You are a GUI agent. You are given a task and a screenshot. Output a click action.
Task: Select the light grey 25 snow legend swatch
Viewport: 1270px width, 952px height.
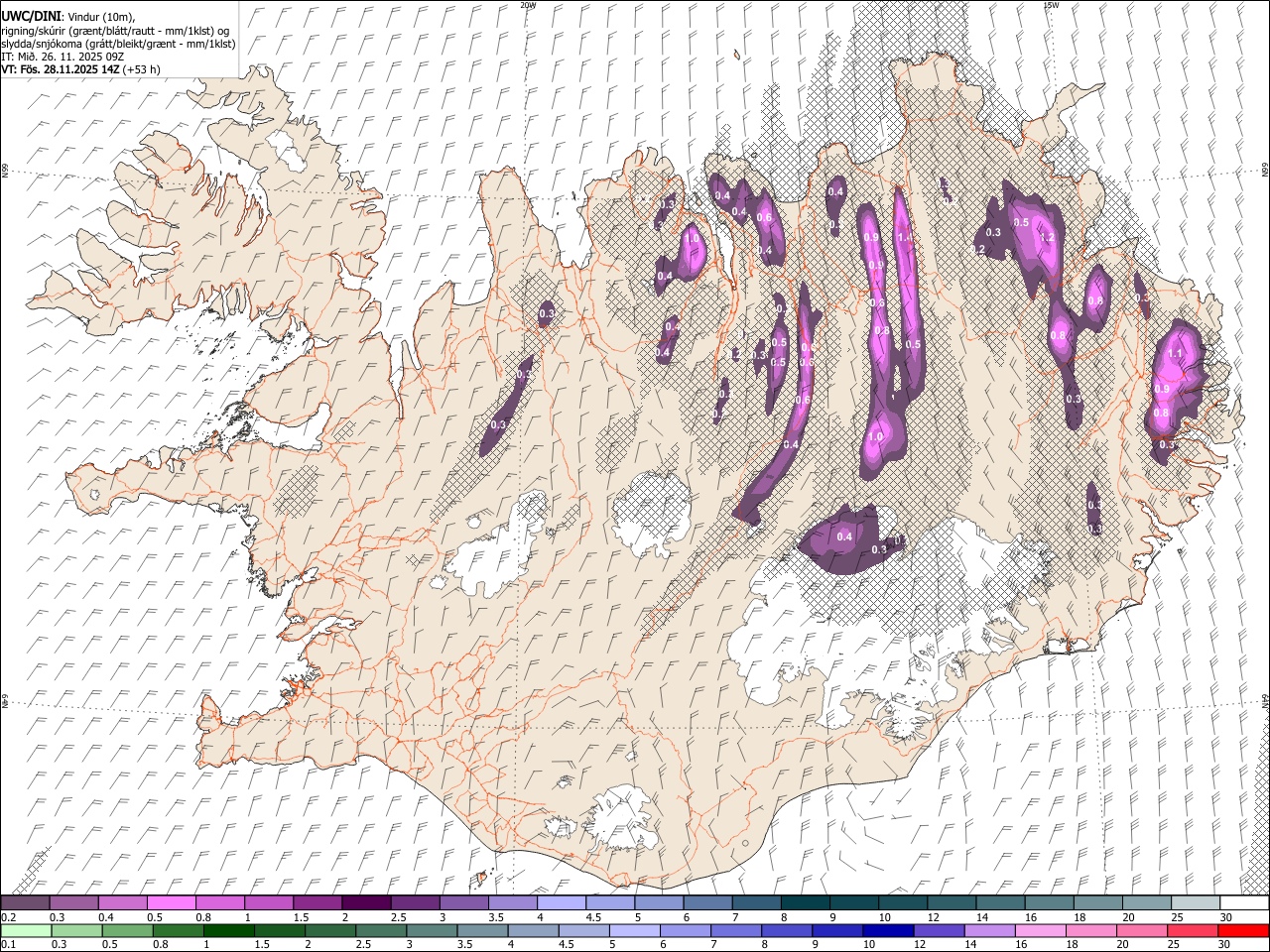click(1196, 903)
